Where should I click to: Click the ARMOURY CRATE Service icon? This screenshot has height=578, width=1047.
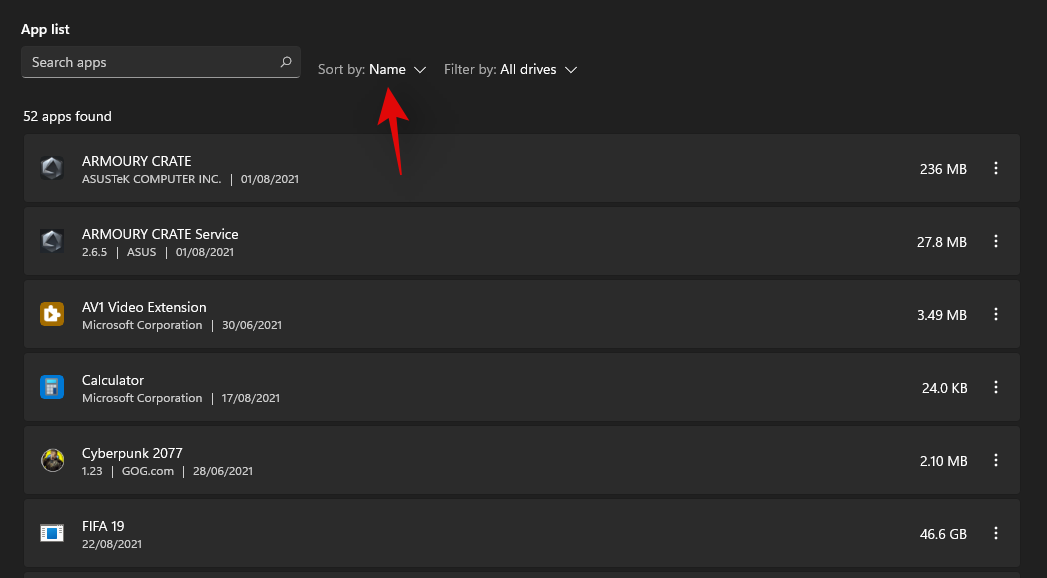coord(52,242)
